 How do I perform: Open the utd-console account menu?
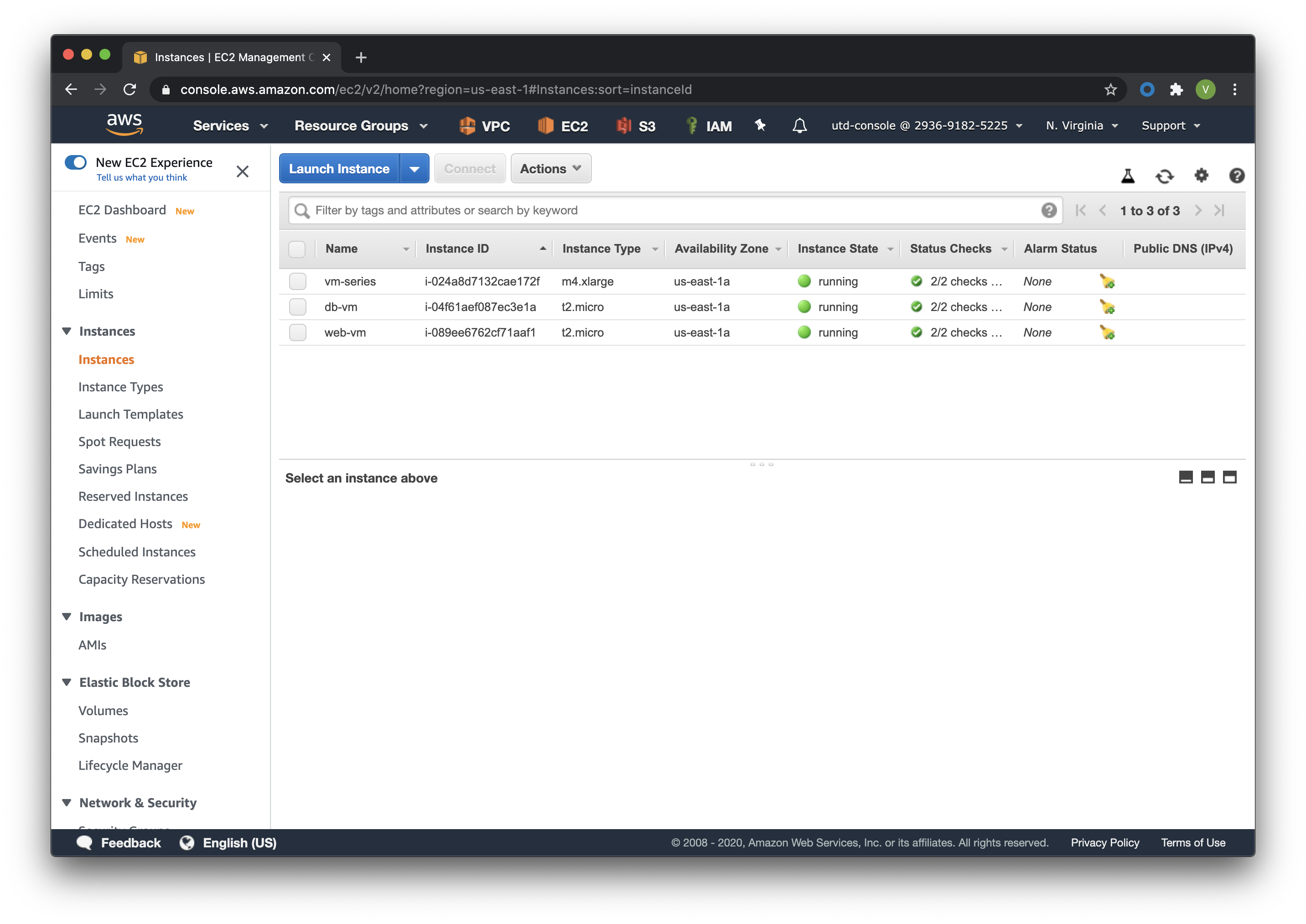[x=927, y=126]
